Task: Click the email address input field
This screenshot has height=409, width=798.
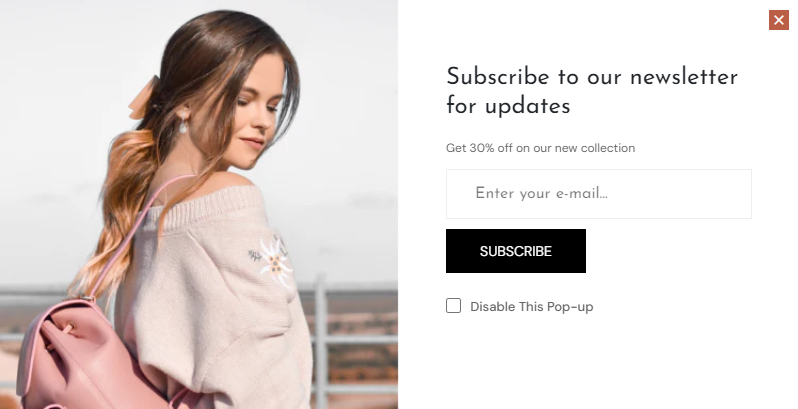Action: 598,194
